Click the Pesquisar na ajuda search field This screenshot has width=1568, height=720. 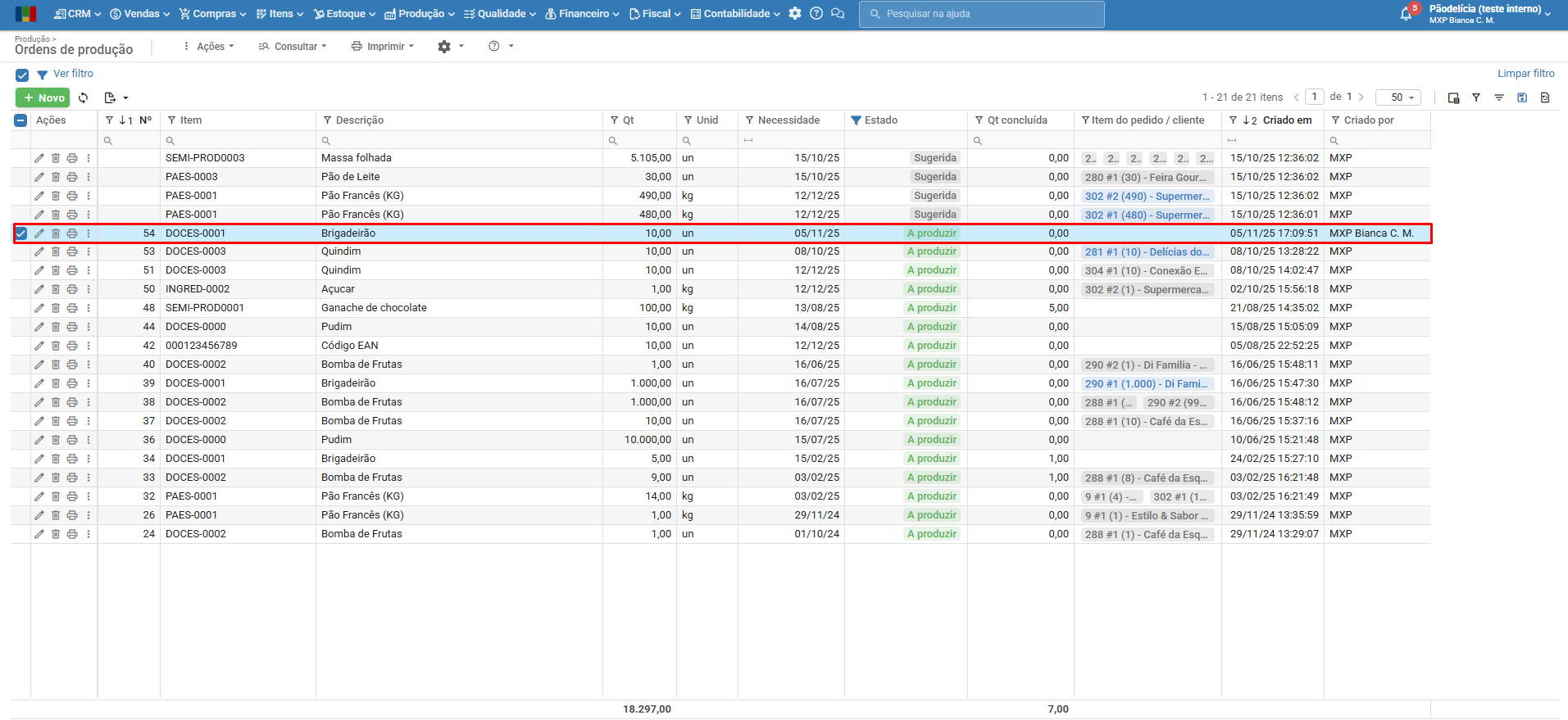tap(981, 14)
